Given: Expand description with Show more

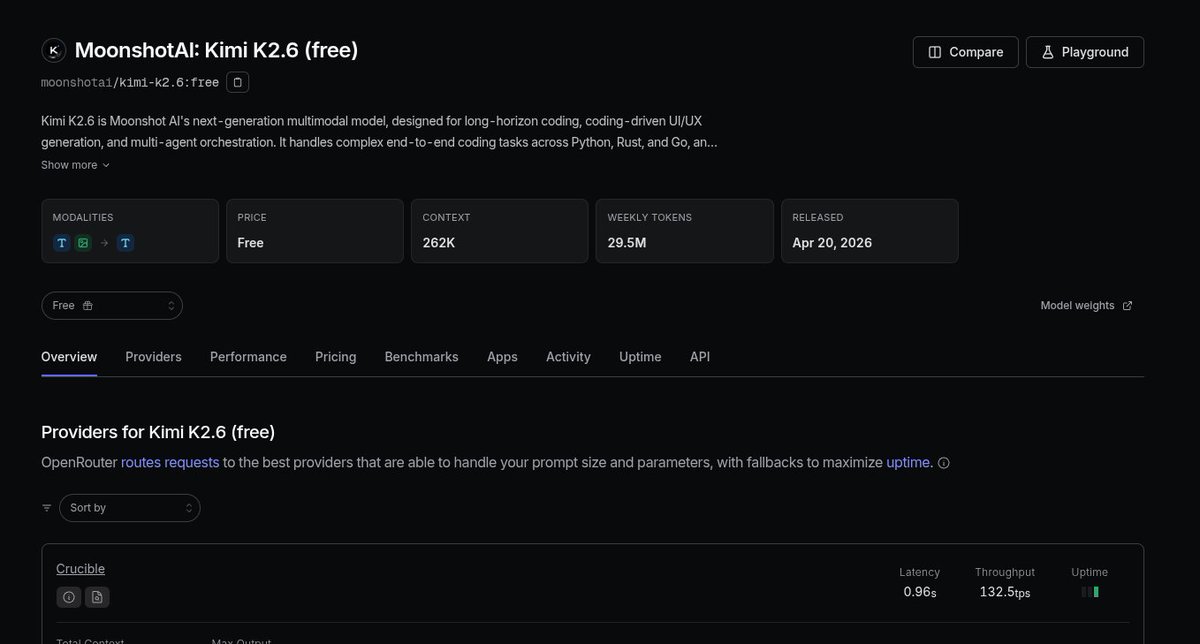Looking at the screenshot, I should click(76, 165).
